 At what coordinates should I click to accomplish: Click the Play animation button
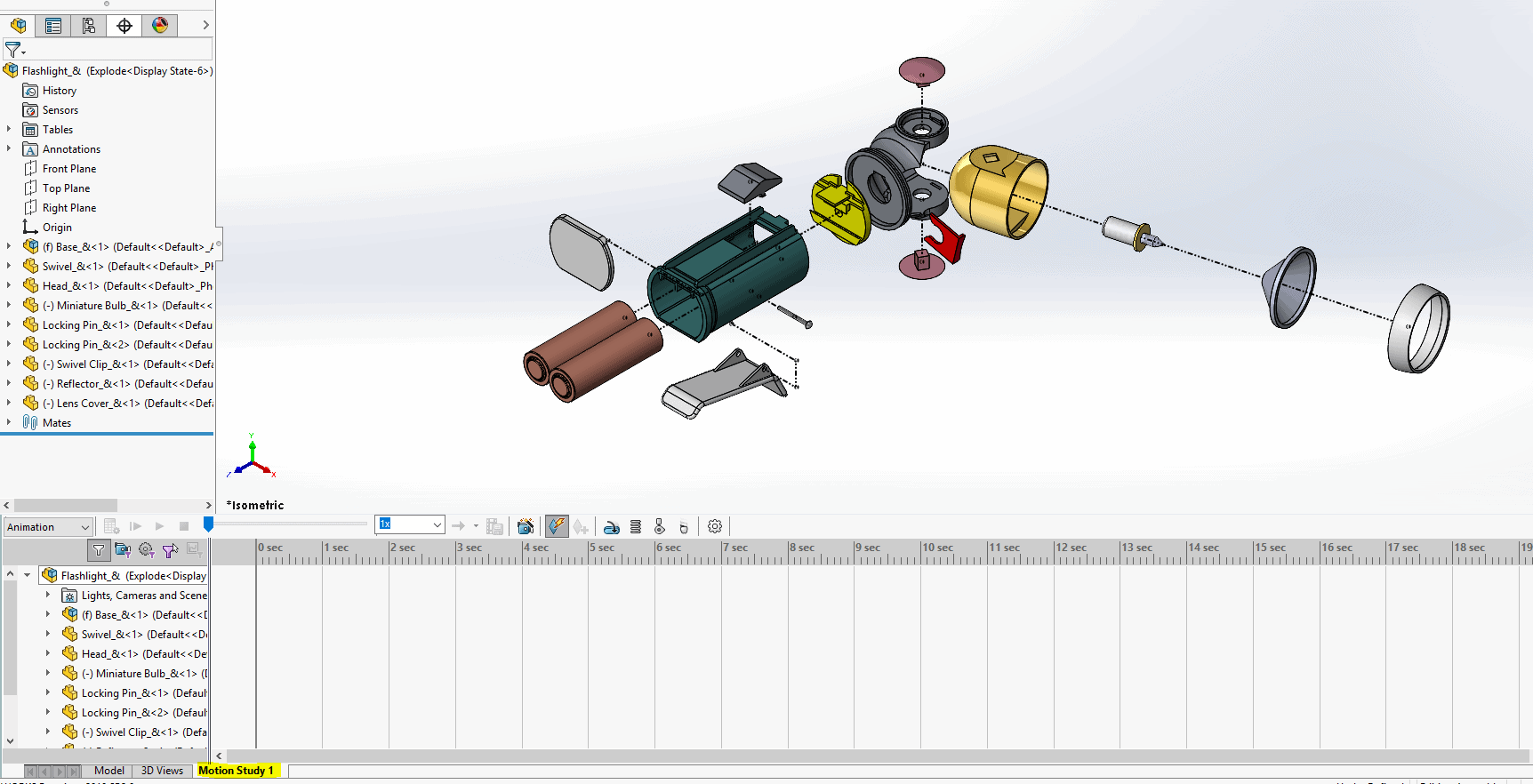coord(159,527)
